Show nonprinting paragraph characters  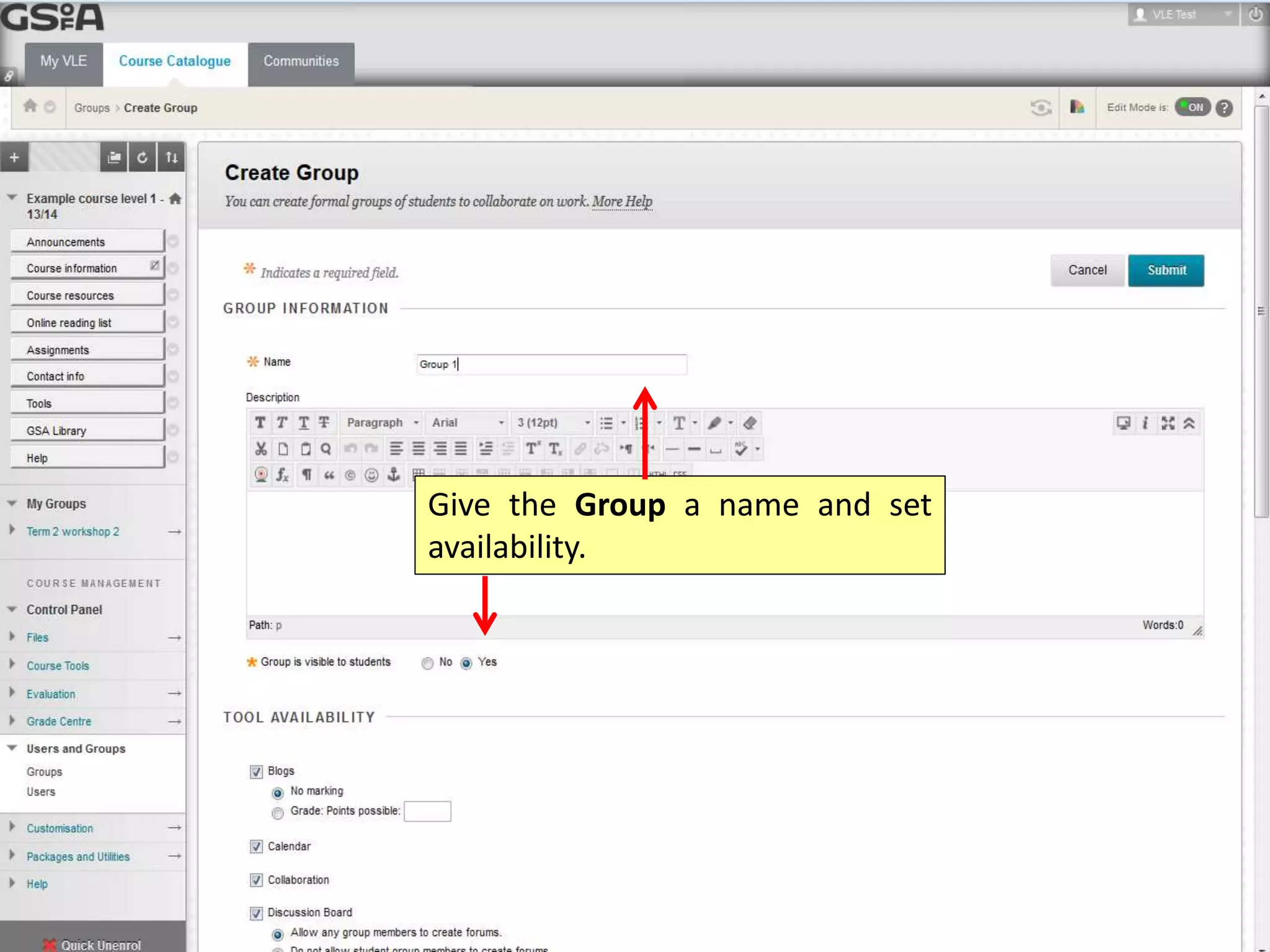pos(306,475)
